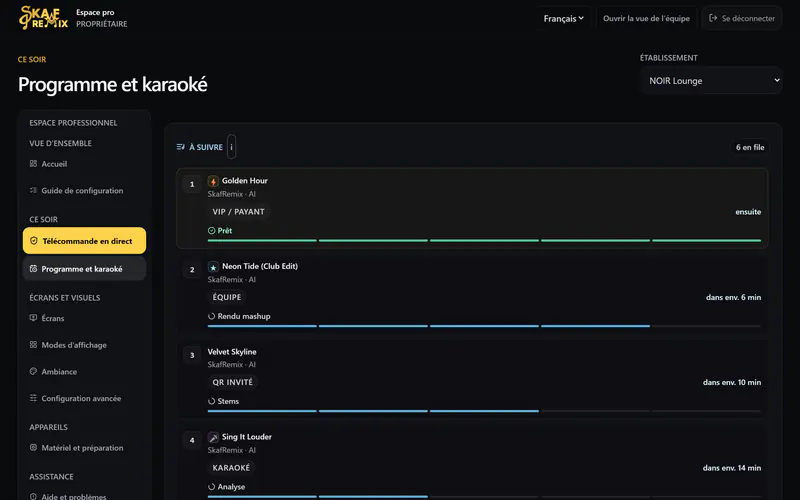Open Accueil in the sidebar
The image size is (800, 500).
click(x=84, y=164)
